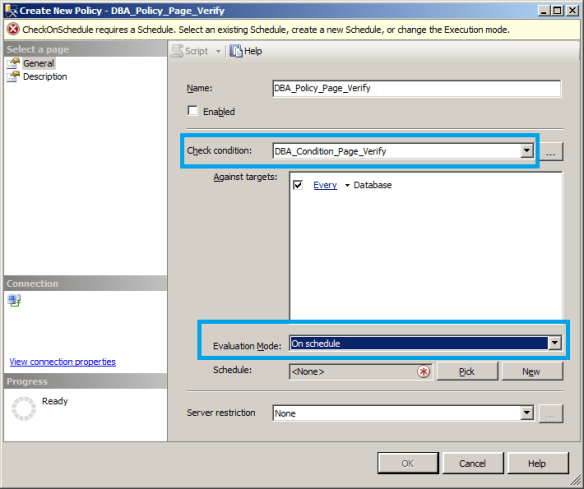Open the Script dropdown arrow

point(218,51)
